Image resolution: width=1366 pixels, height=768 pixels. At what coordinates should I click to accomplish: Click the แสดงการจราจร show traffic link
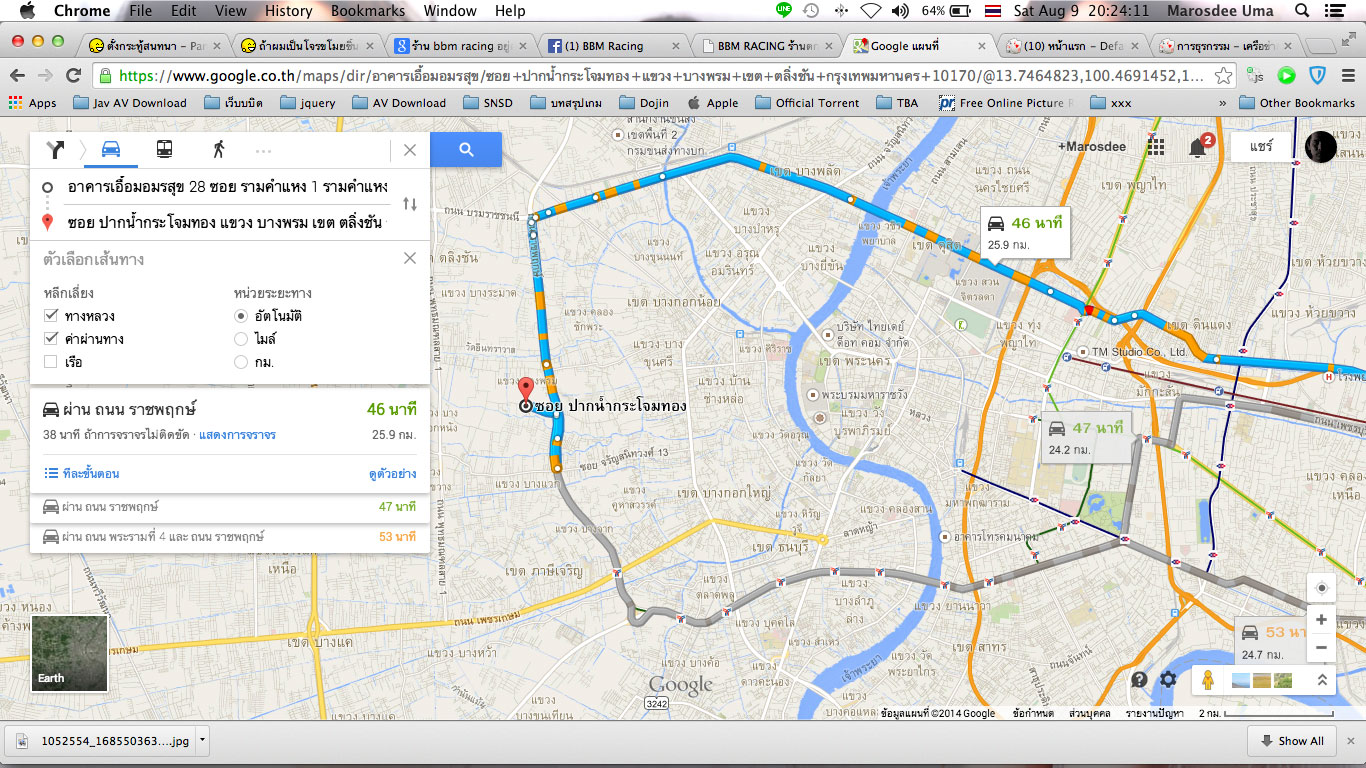237,435
